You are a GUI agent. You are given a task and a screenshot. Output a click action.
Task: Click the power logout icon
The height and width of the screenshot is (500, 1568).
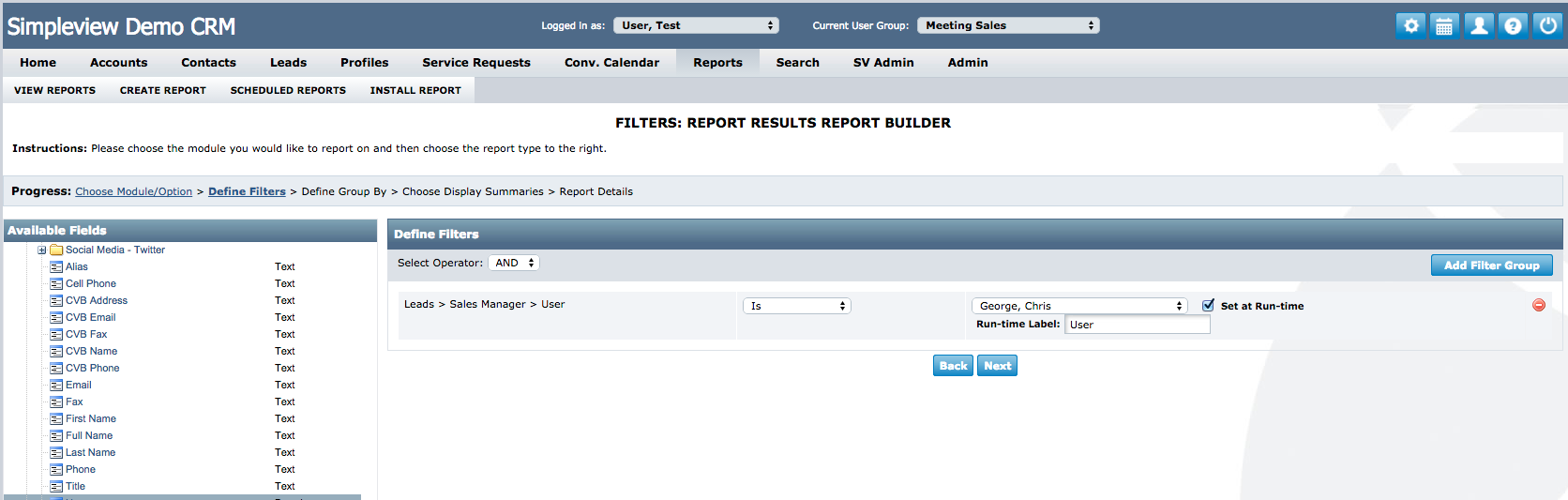pos(1547,25)
